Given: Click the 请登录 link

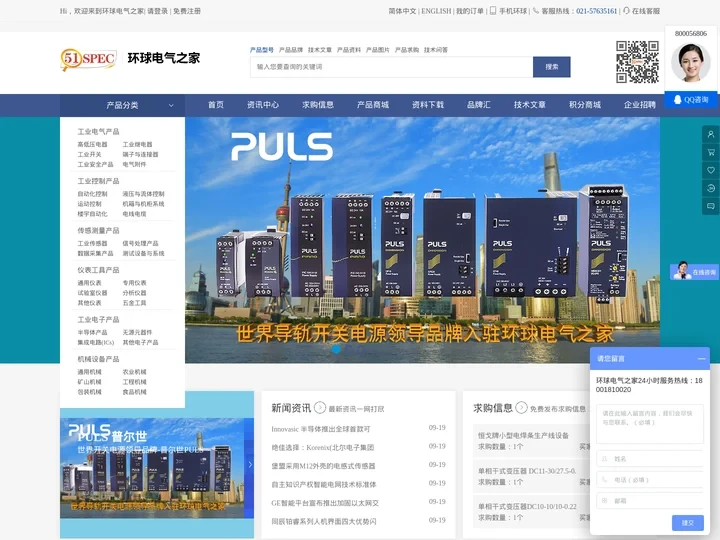Looking at the screenshot, I should click(158, 11).
